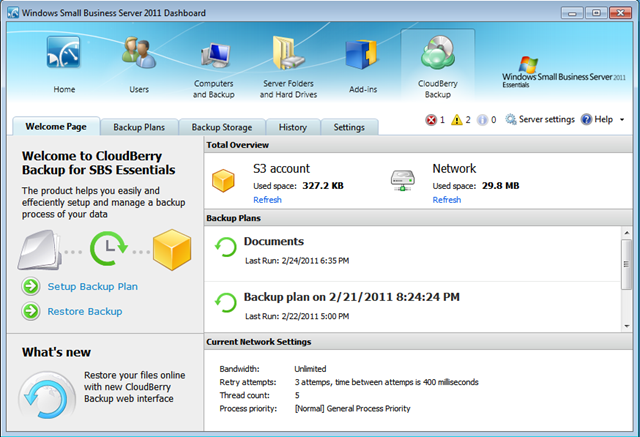Click the Restore Backup link
Image resolution: width=640 pixels, height=437 pixels.
(x=85, y=311)
